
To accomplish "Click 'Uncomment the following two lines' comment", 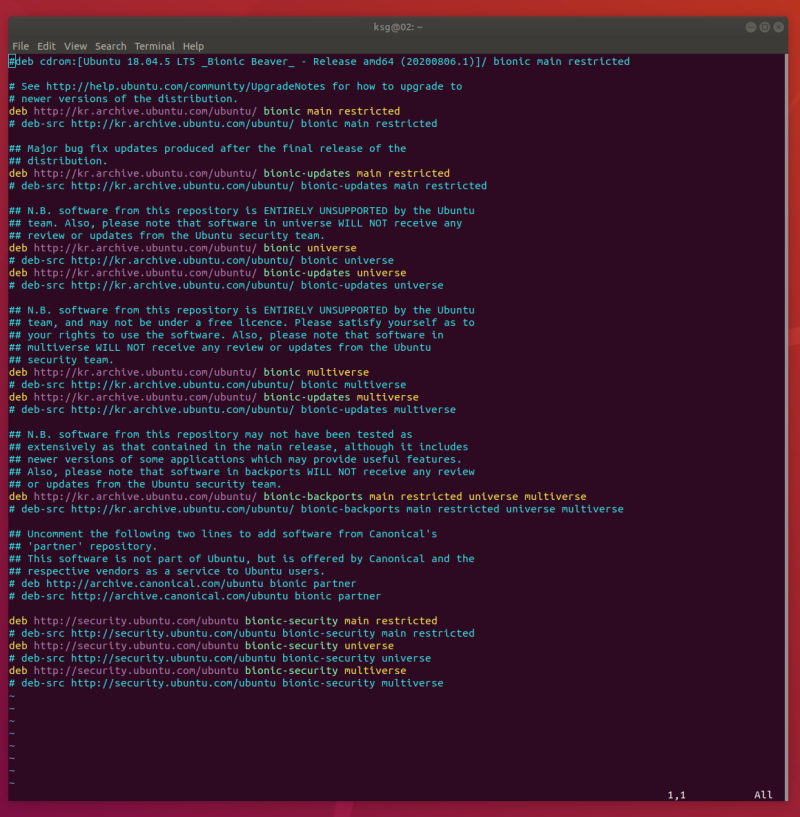I will pos(223,534).
